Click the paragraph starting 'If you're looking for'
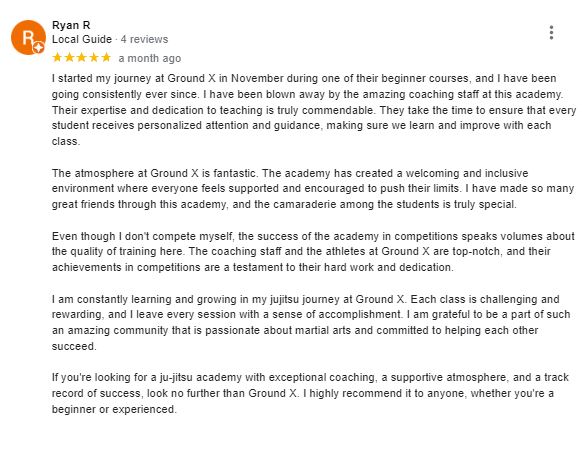Viewport: 588px width, 470px height. click(310, 393)
